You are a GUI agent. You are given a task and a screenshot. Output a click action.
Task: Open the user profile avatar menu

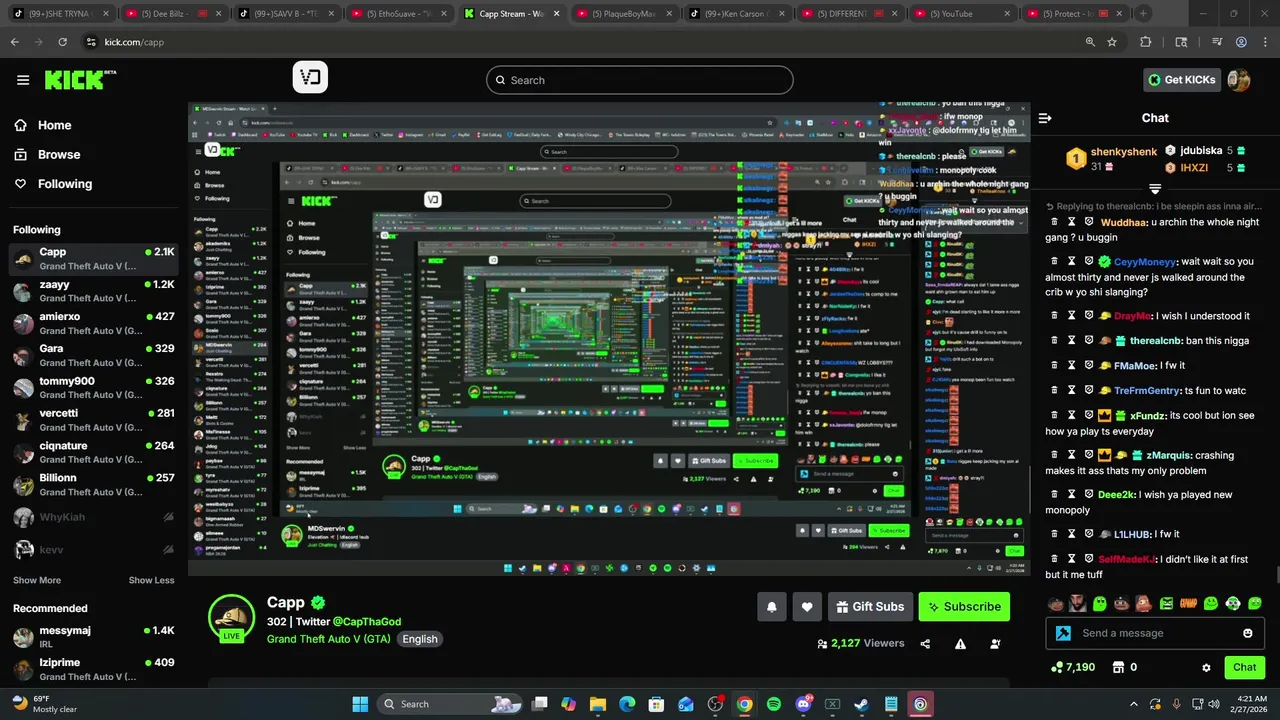pos(1239,80)
